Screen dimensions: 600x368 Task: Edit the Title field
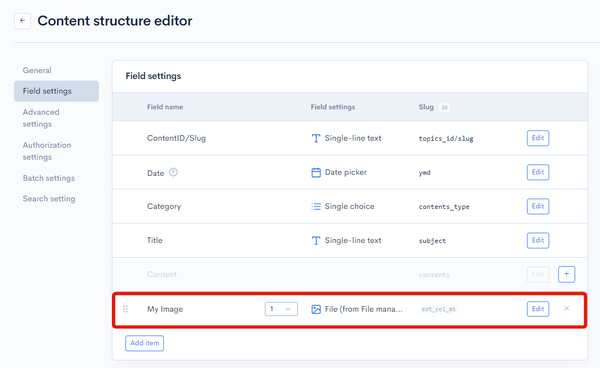(538, 240)
